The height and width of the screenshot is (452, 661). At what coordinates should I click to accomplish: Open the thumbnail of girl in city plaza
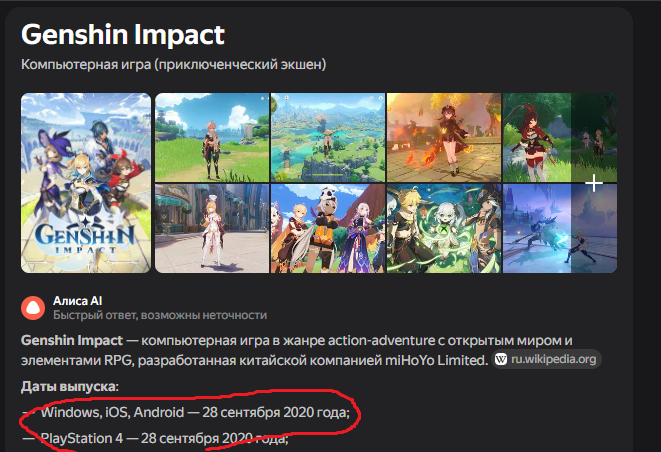(212, 229)
